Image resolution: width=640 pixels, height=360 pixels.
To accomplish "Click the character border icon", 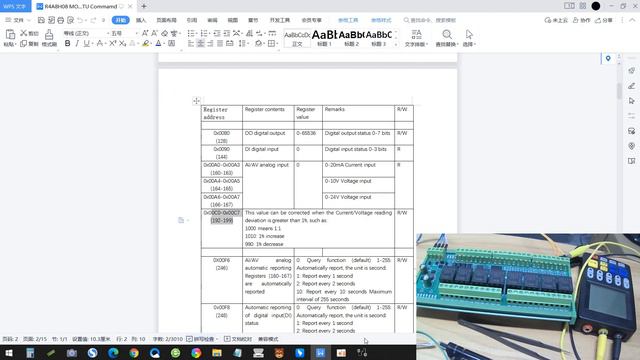I will [172, 43].
